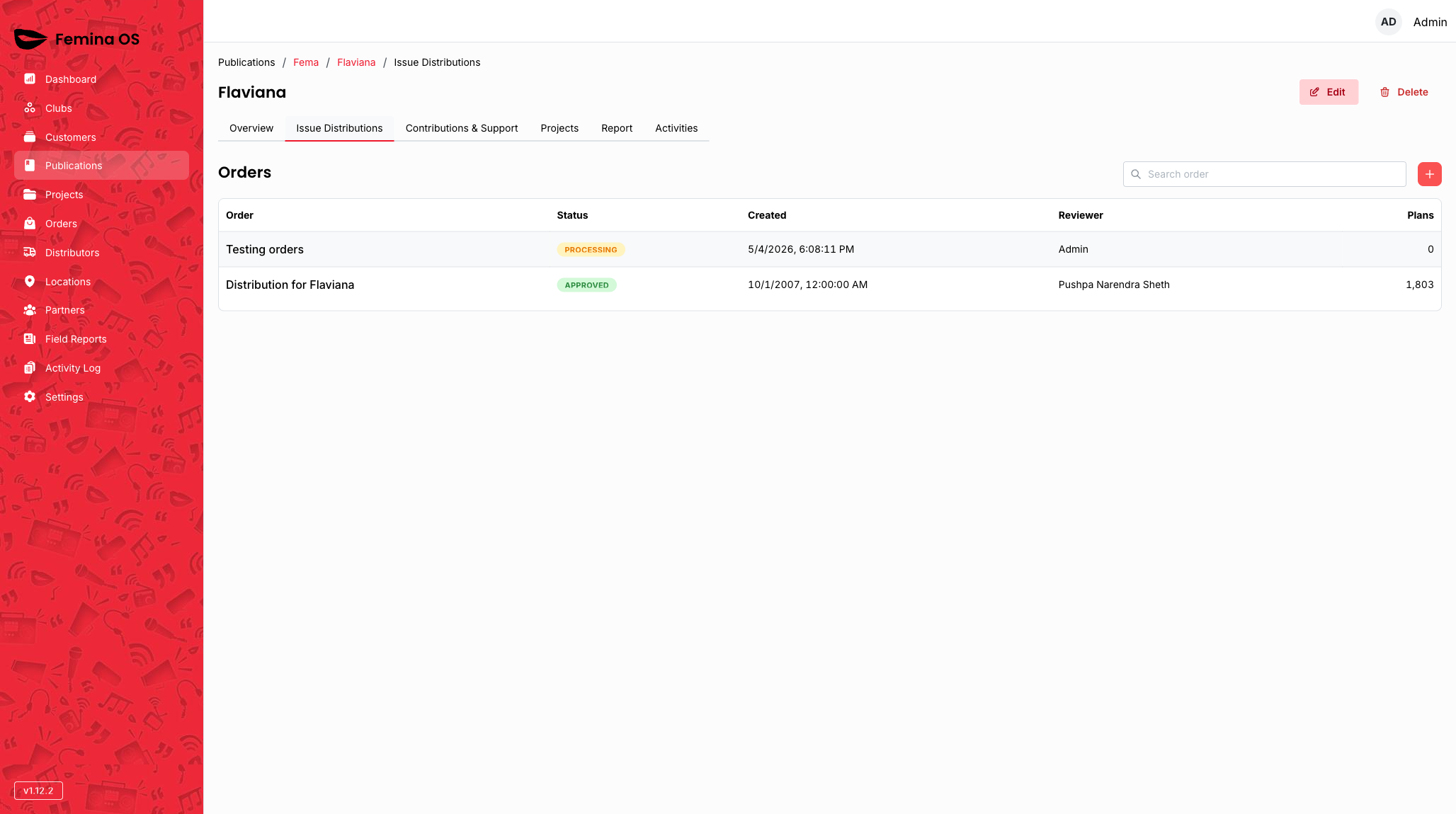
Task: Click the Publications breadcrumb
Action: [246, 62]
